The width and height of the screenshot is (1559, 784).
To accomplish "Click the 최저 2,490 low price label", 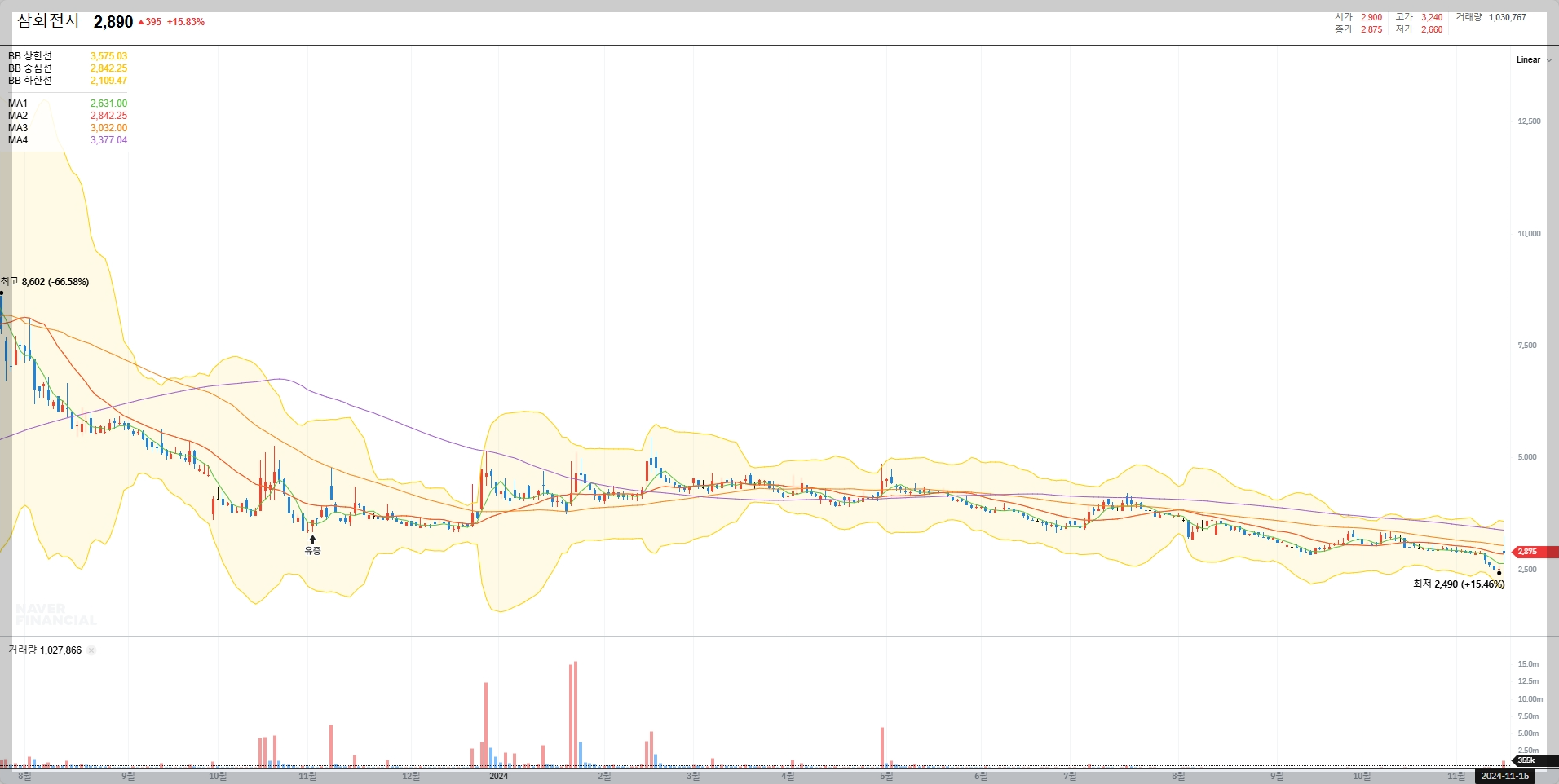I will click(x=1459, y=584).
